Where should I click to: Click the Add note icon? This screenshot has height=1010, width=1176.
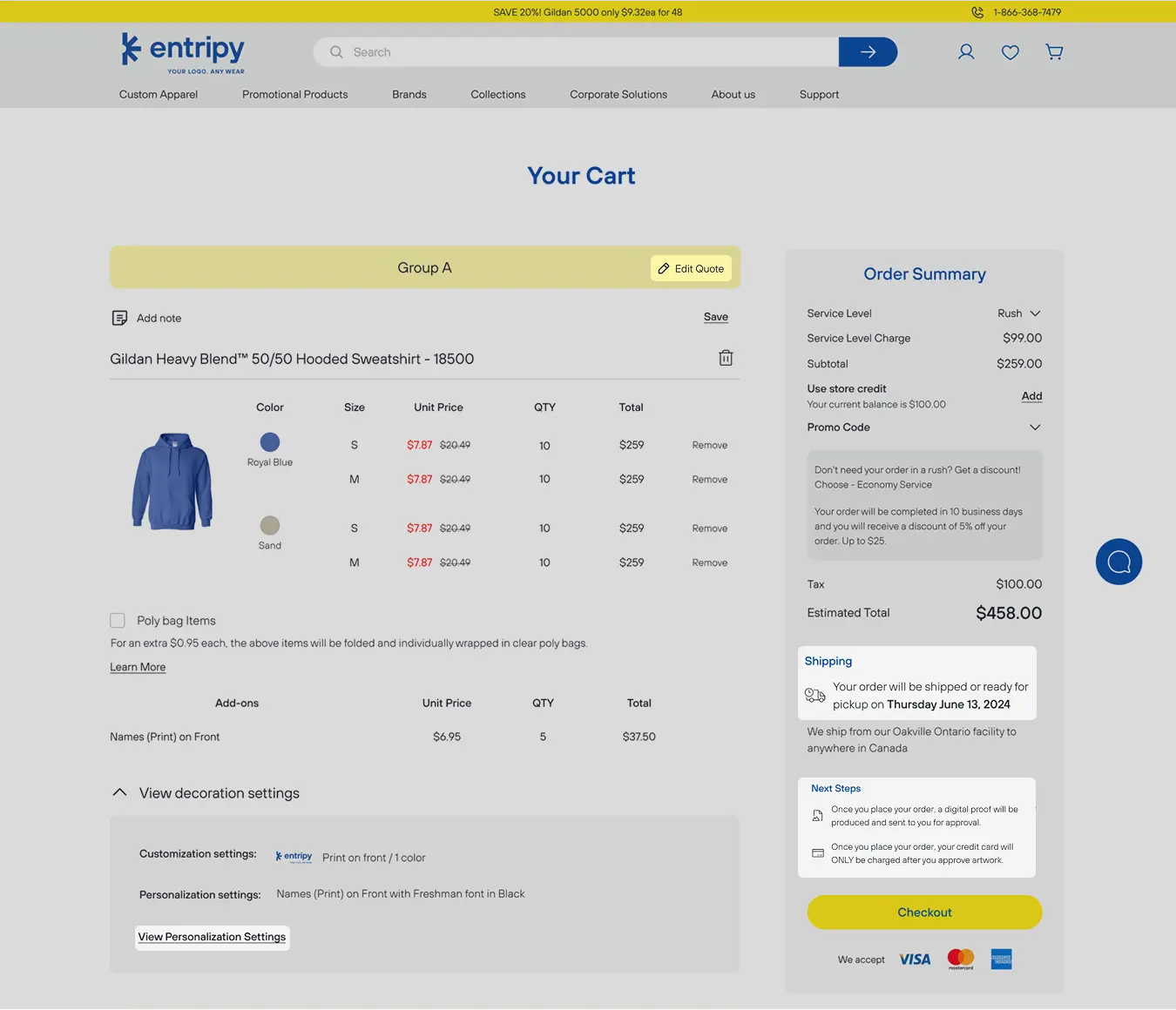120,318
